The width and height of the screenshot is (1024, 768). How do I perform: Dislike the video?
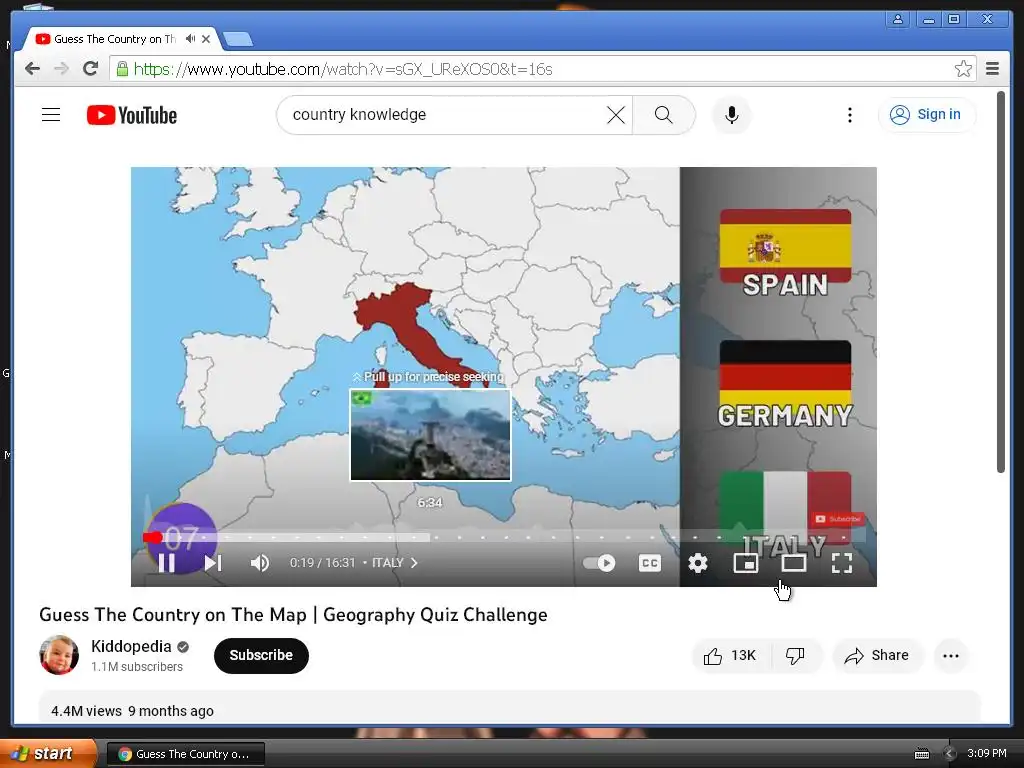click(795, 656)
